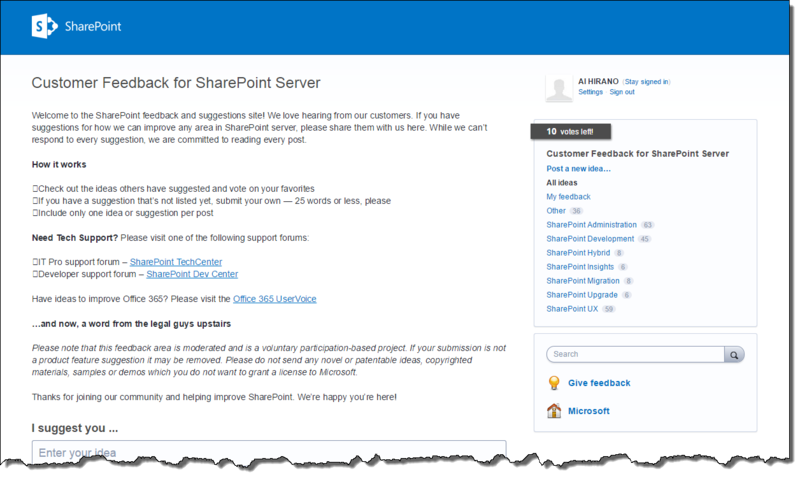The width and height of the screenshot is (800, 481).
Task: Click the Enter your idea text box
Action: [269, 452]
